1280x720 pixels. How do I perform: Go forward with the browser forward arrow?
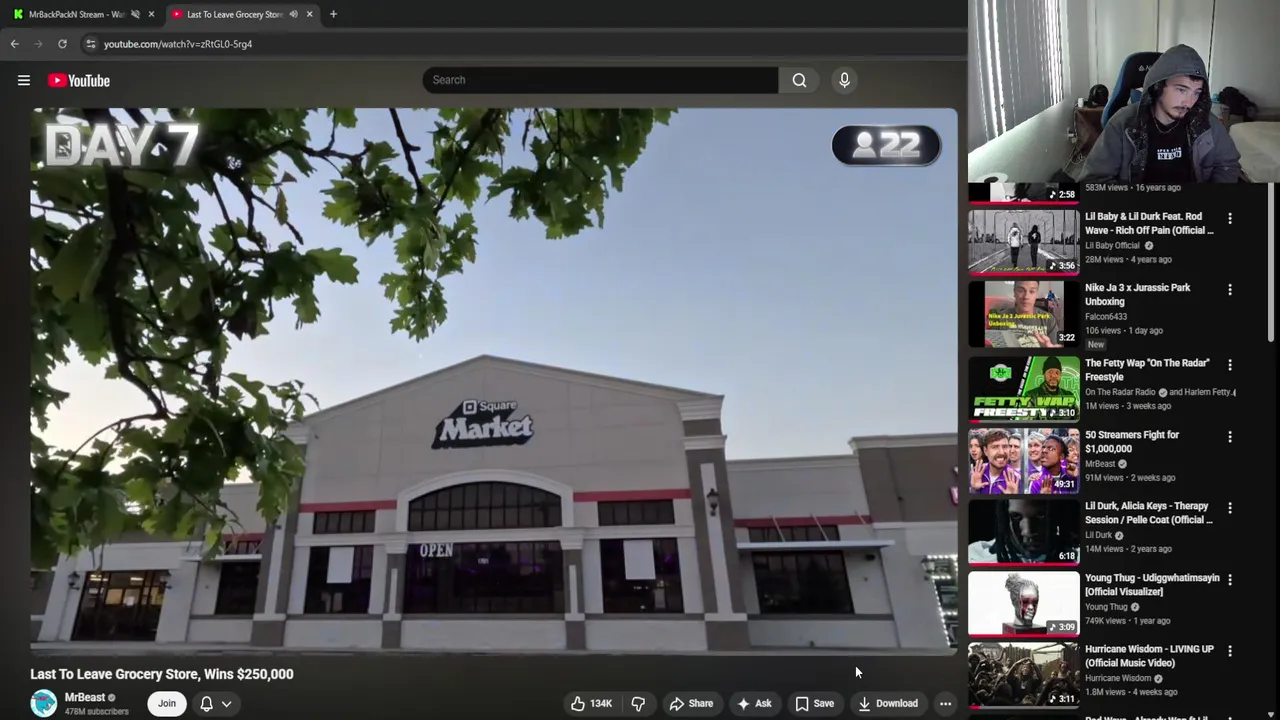(38, 44)
